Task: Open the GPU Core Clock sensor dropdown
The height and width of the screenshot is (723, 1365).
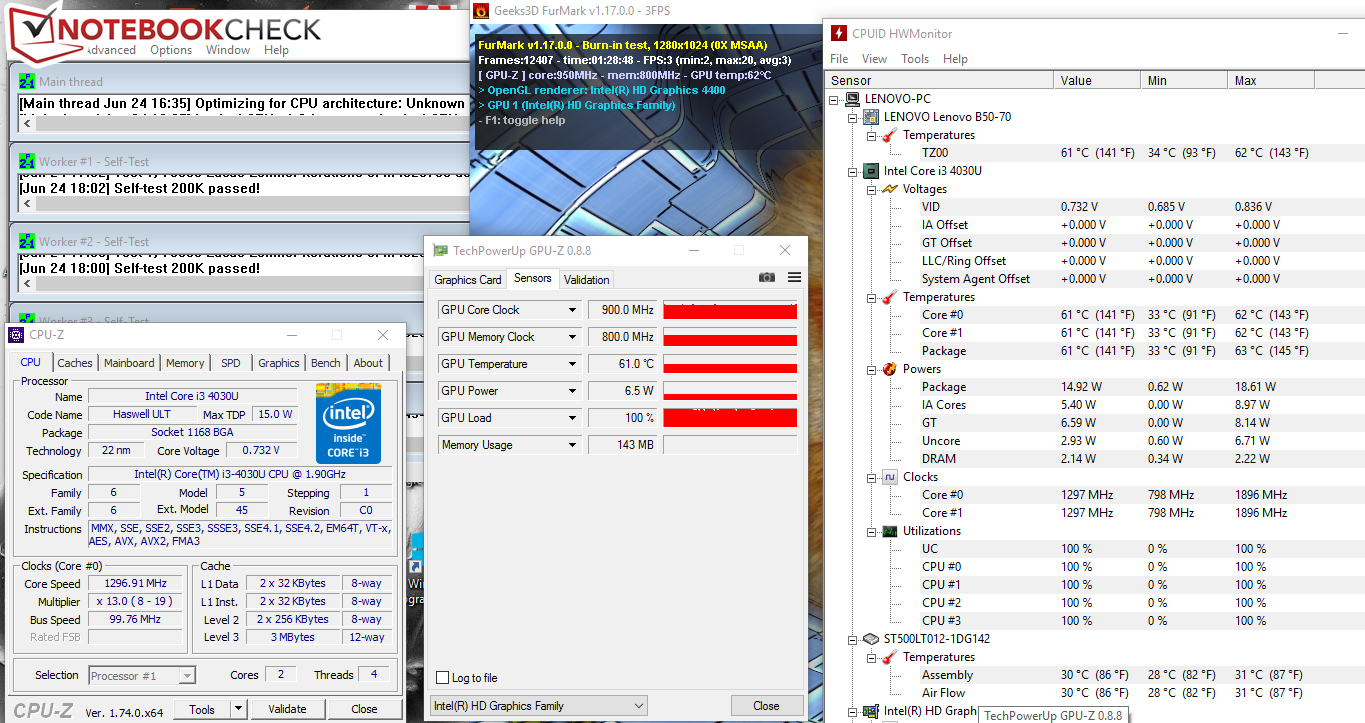Action: 572,310
